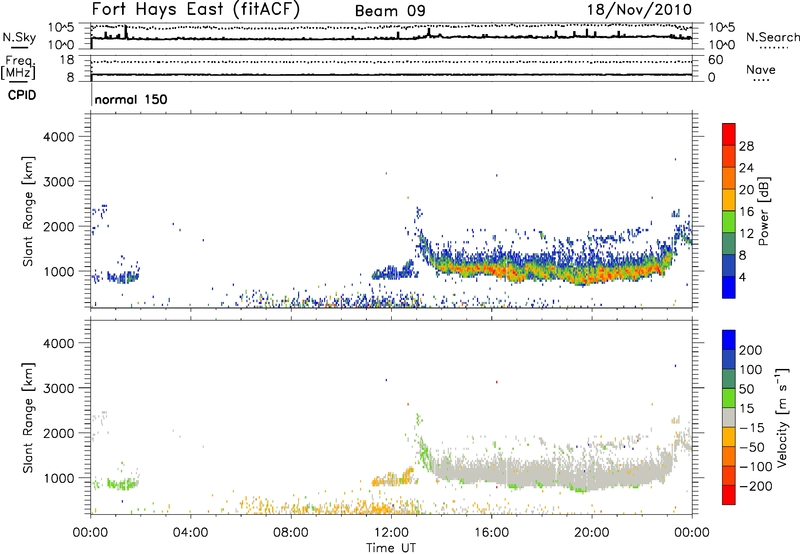The image size is (800, 554).
Task: Click the 50 label on the Velocity color bar
Action: click(747, 389)
